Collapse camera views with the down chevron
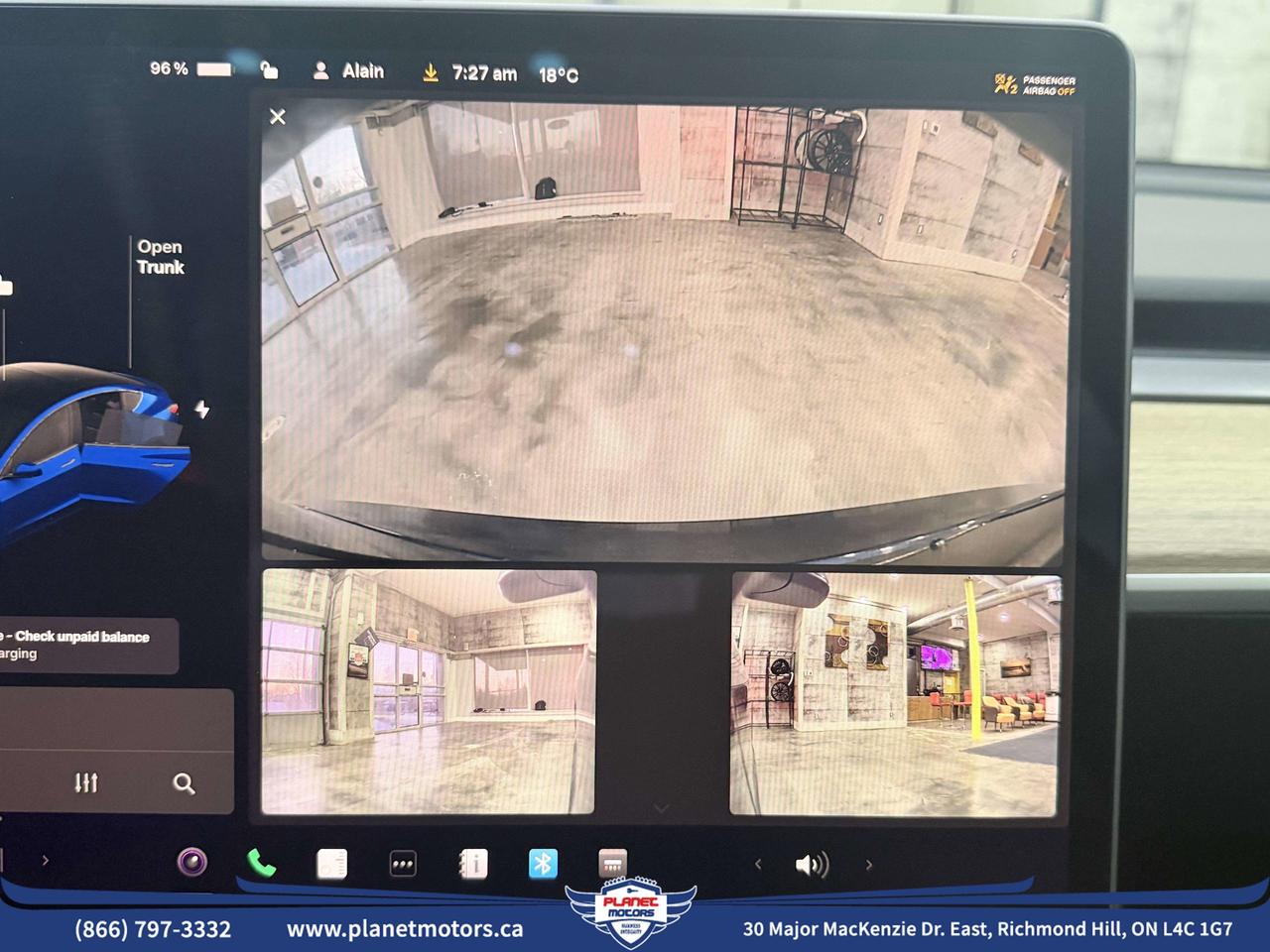The height and width of the screenshot is (952, 1270). click(662, 808)
